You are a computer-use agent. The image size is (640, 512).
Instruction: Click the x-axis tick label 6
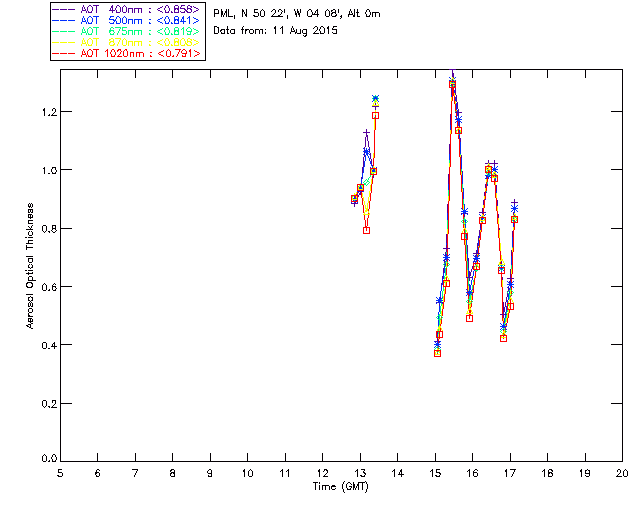(98, 473)
